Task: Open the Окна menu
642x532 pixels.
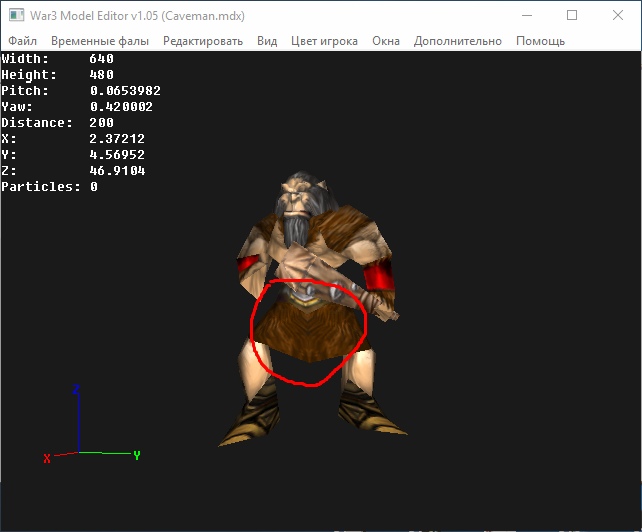Action: 386,41
